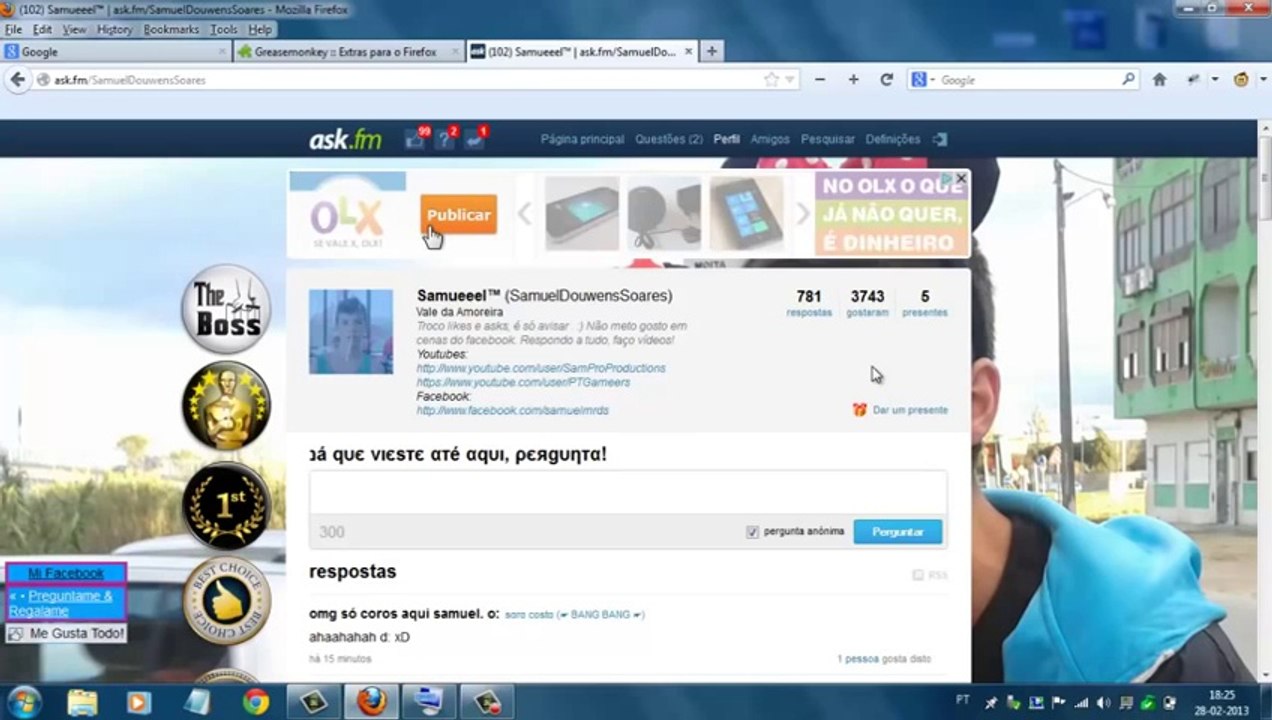Click the gold statue award badge

226,405
